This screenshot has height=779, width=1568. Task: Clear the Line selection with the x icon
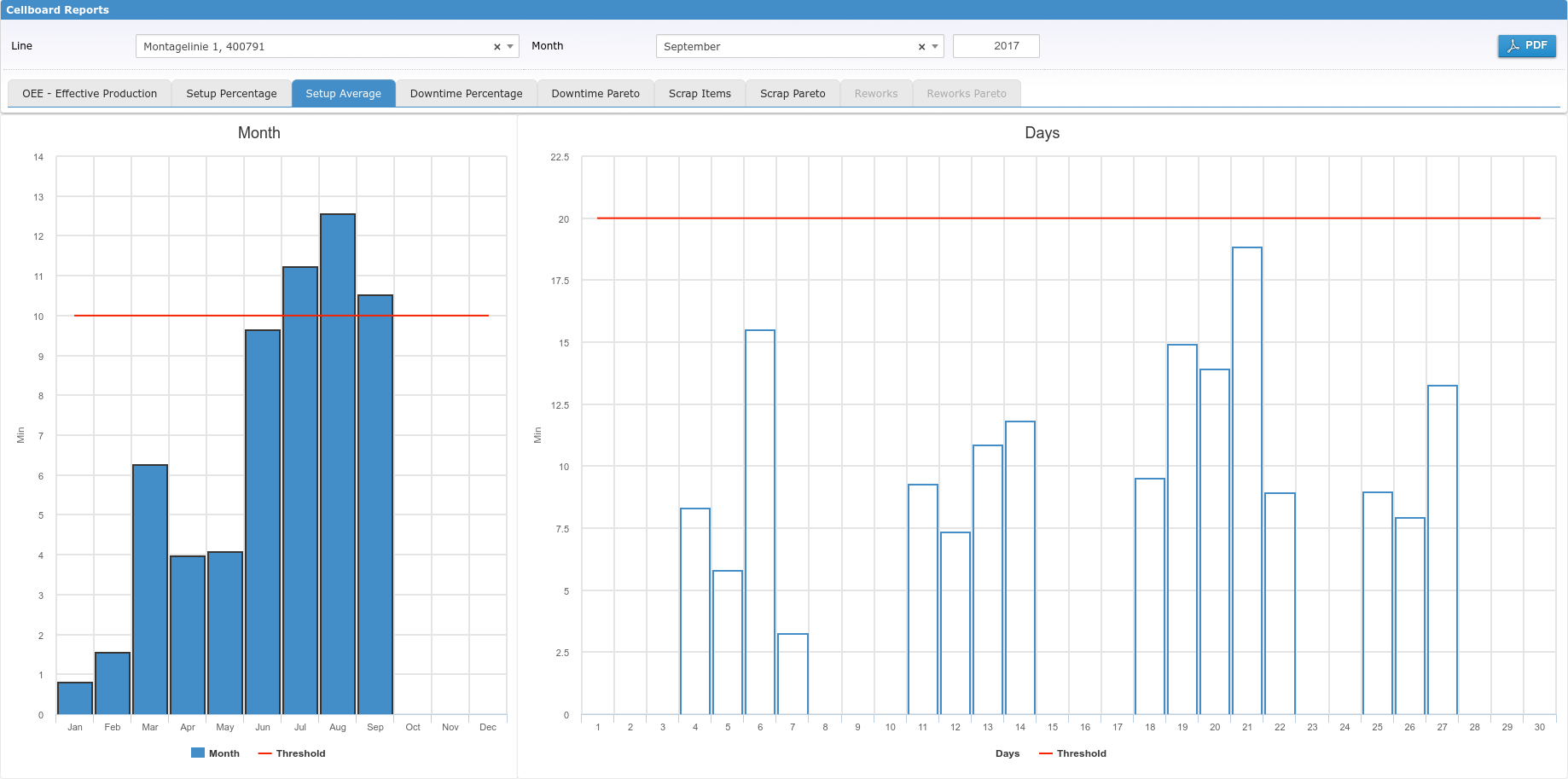pos(497,47)
